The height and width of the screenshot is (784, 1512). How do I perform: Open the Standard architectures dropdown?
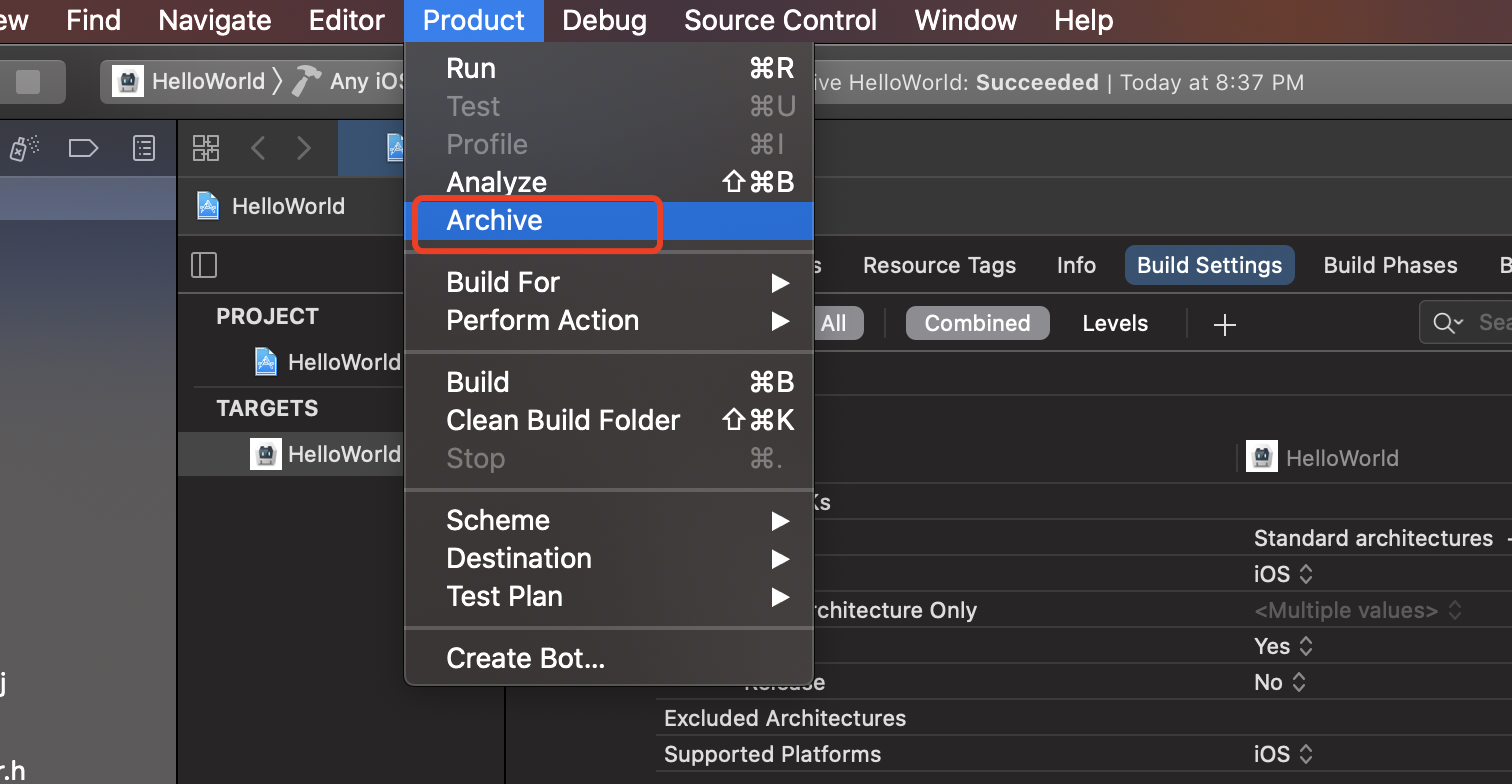coord(1378,538)
